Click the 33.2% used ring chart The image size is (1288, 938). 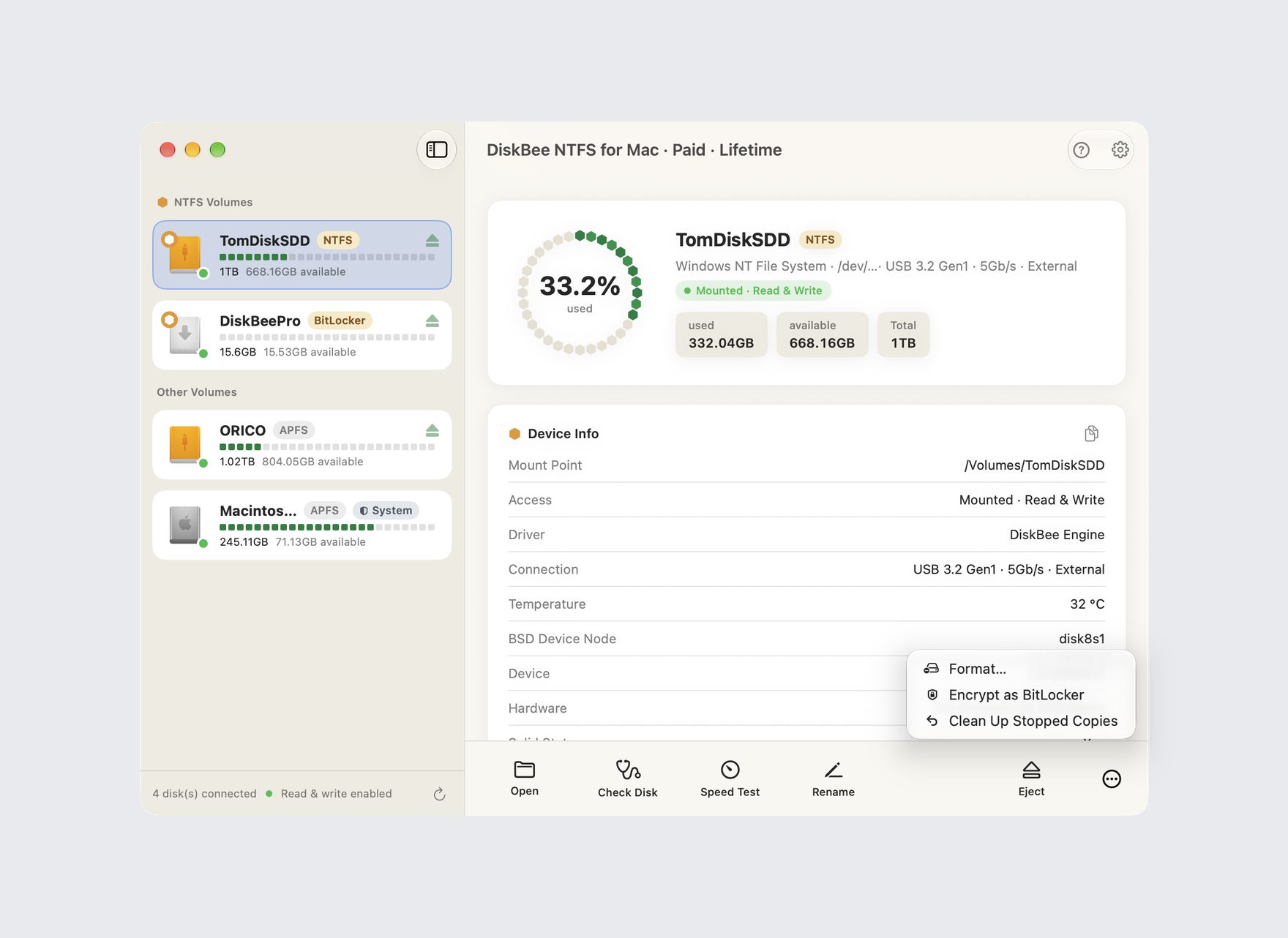pos(580,292)
